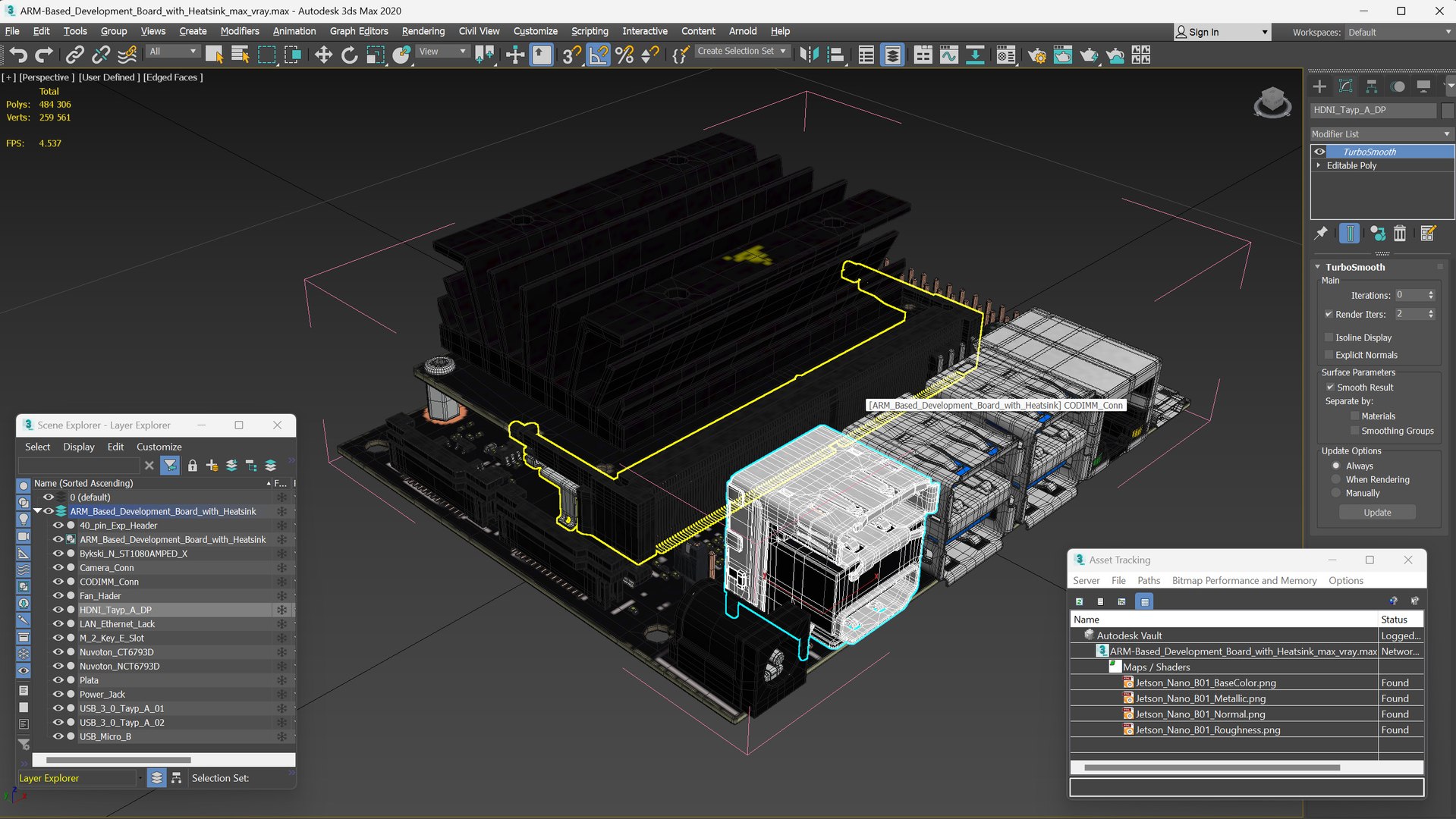Expand the Editable Poly stack entry
The width and height of the screenshot is (1456, 819).
pyautogui.click(x=1319, y=165)
